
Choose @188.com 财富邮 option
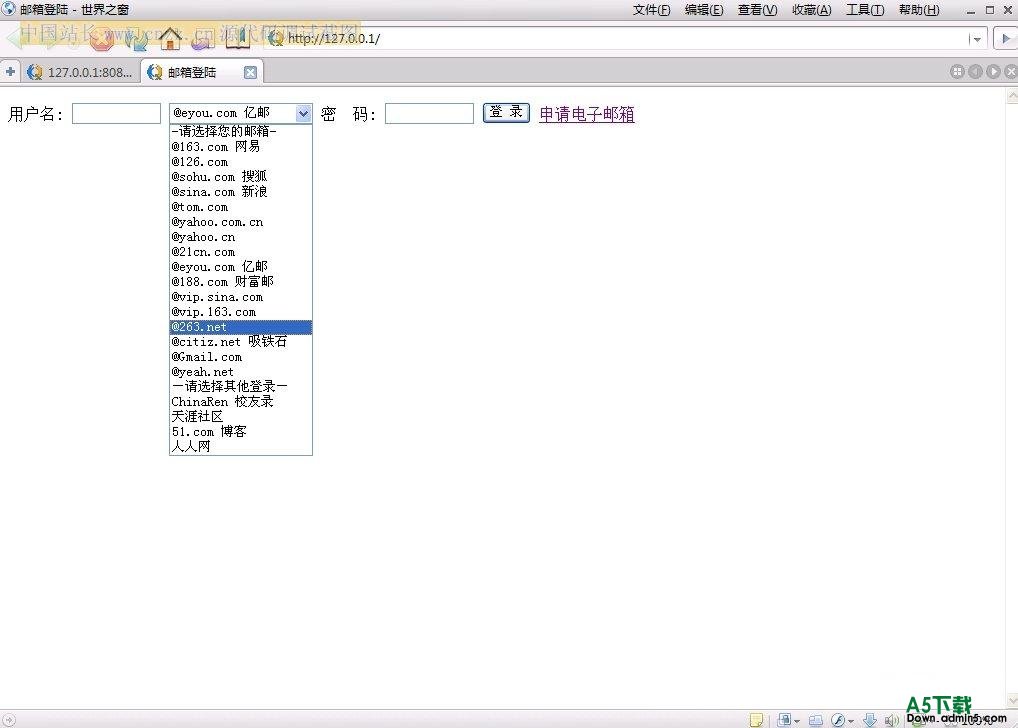pos(241,281)
